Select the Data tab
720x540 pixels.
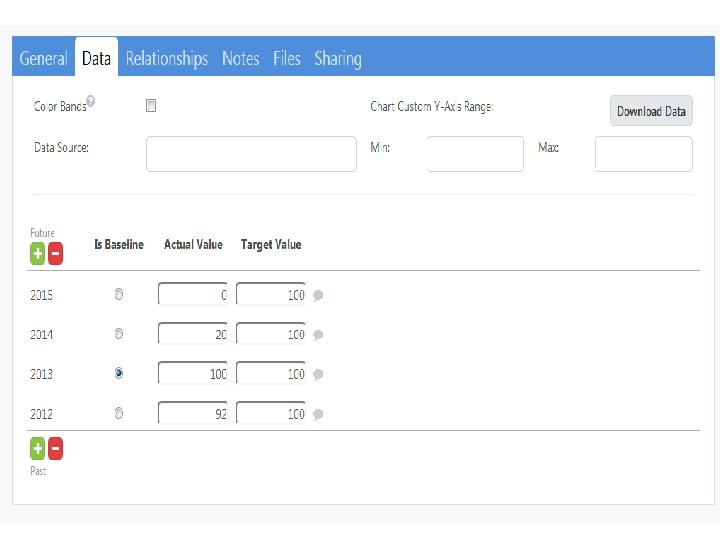click(96, 59)
